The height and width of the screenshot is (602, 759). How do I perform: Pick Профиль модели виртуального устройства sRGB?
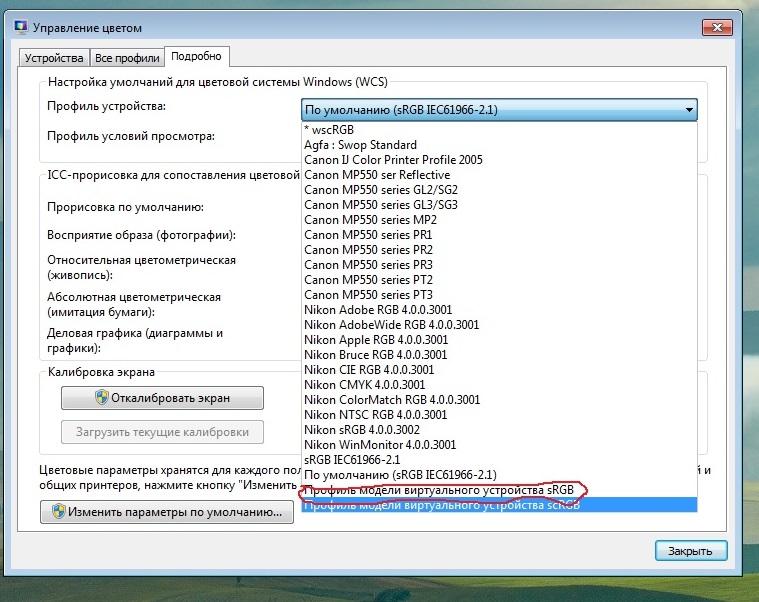[499, 490]
